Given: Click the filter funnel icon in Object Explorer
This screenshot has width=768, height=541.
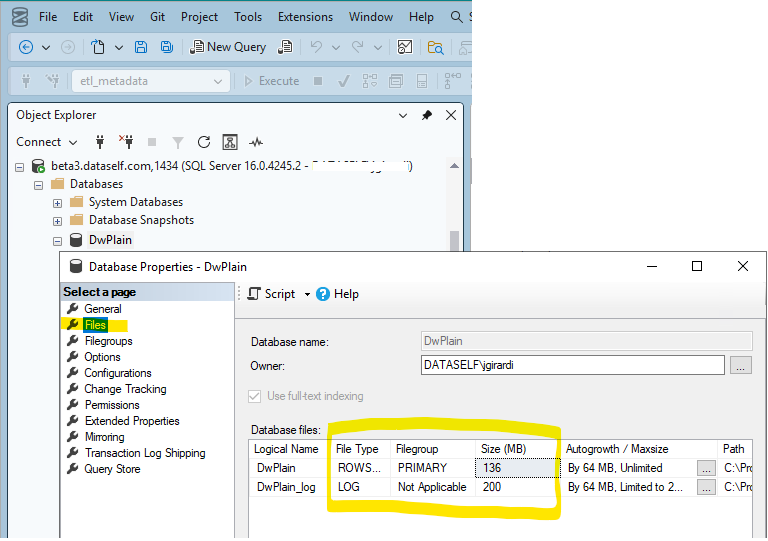Looking at the screenshot, I should (178, 142).
